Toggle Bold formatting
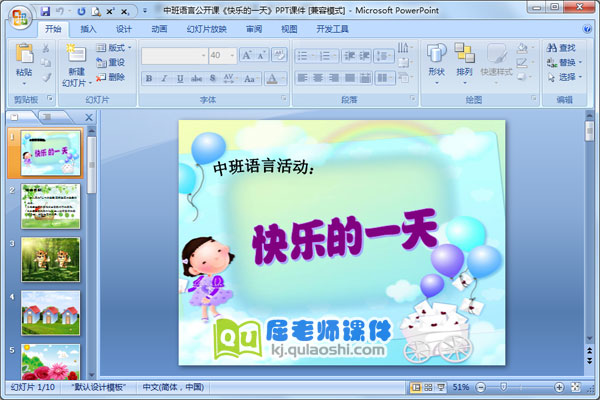Viewport: 600px width, 400px height. point(148,78)
